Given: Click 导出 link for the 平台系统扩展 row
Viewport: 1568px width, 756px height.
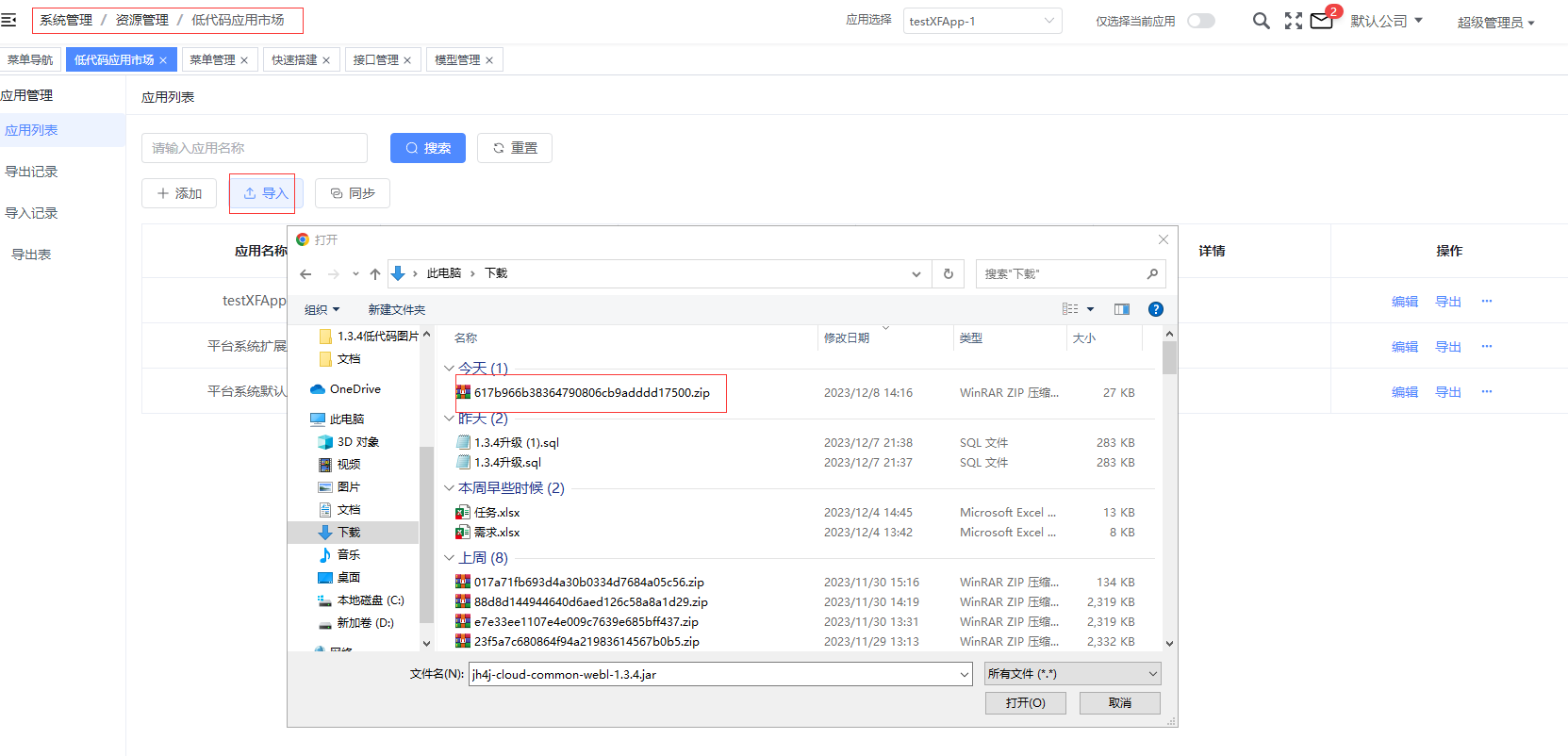Looking at the screenshot, I should [x=1448, y=347].
